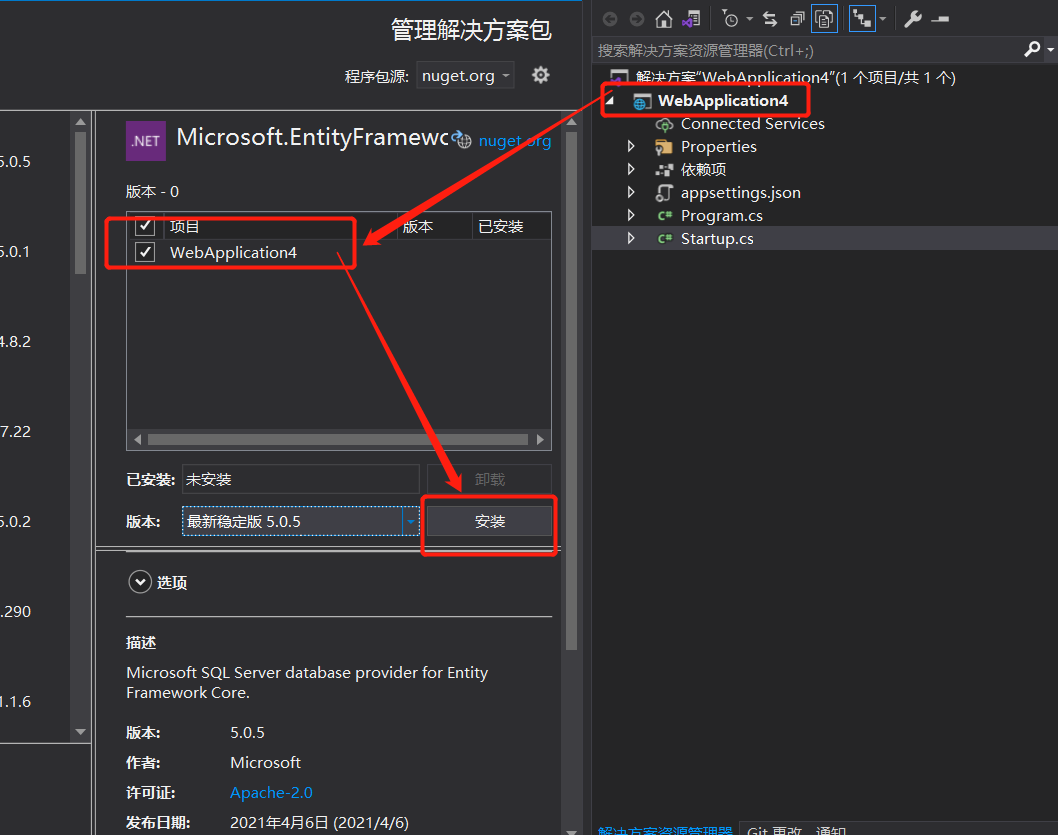
Task: Toggle preview selected items dash icon
Action: [940, 20]
